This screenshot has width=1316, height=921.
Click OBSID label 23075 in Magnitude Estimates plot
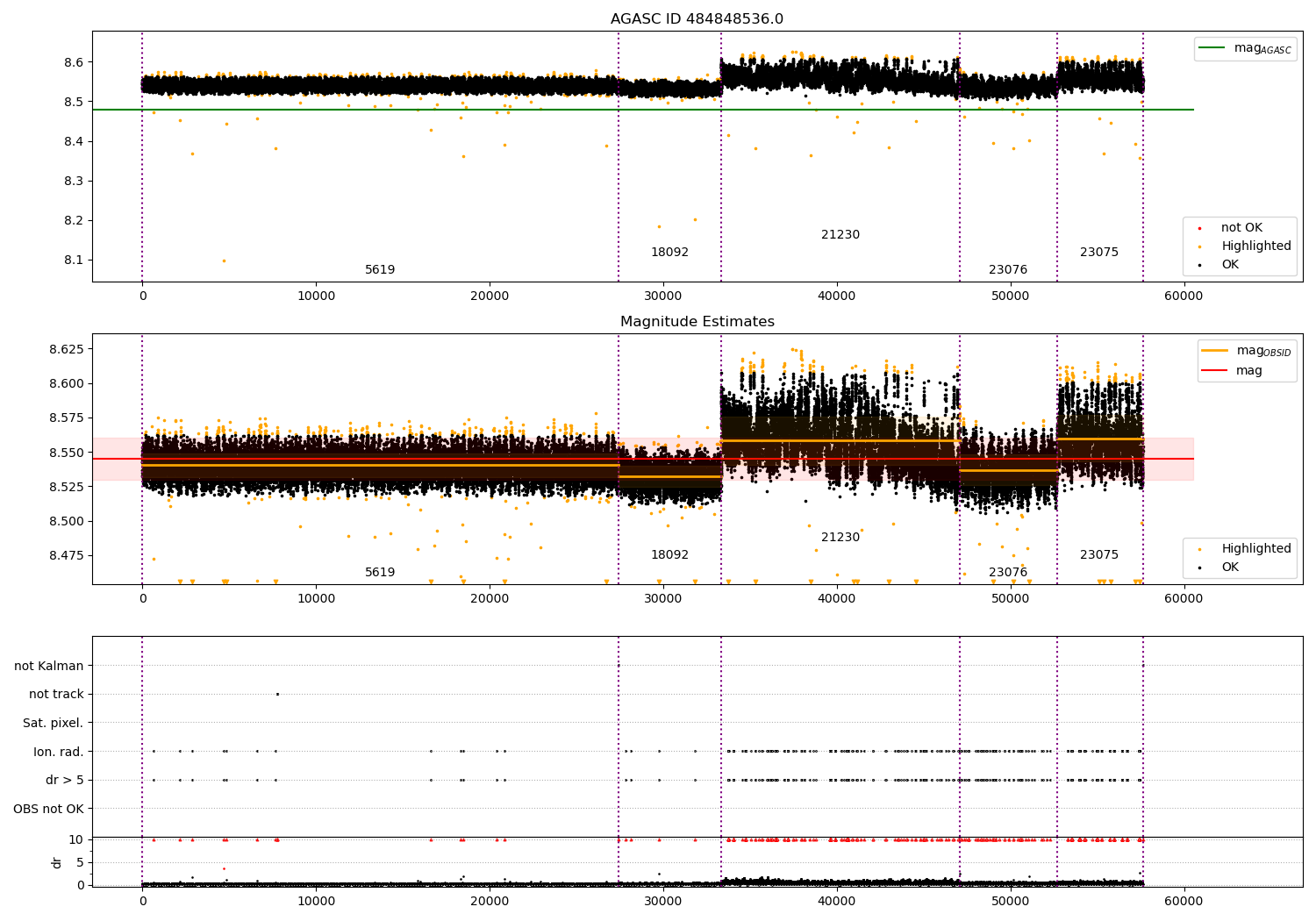tap(1099, 555)
